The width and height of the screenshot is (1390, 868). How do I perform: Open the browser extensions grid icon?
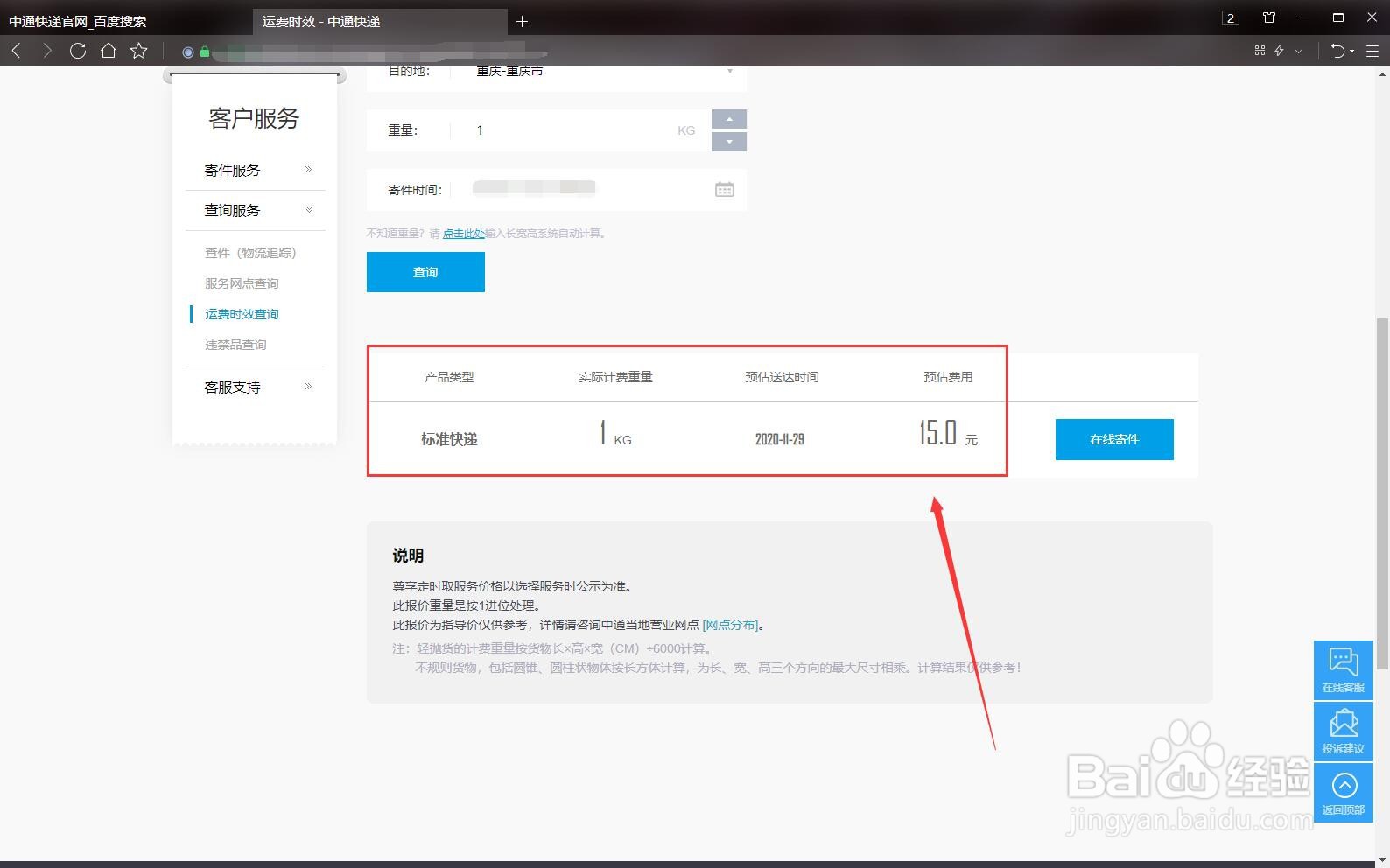click(x=1260, y=51)
